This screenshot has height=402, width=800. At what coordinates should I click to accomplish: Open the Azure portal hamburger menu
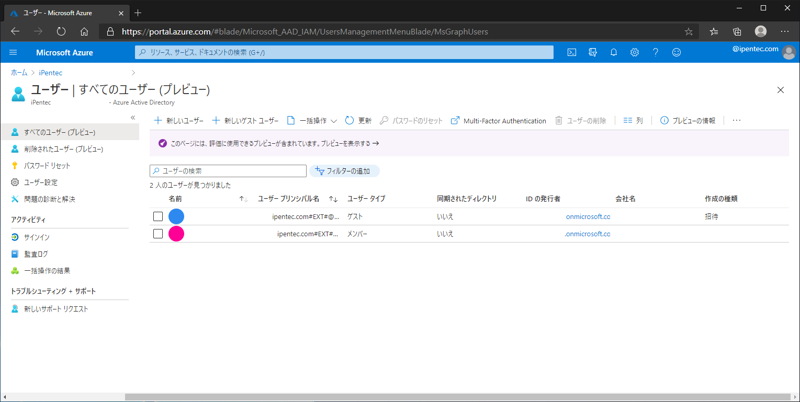pos(13,53)
